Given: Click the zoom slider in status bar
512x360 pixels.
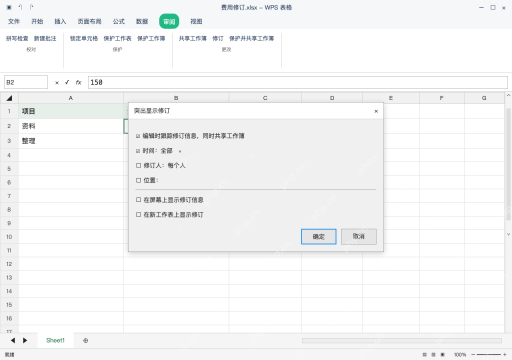Looking at the screenshot, I should (x=488, y=355).
